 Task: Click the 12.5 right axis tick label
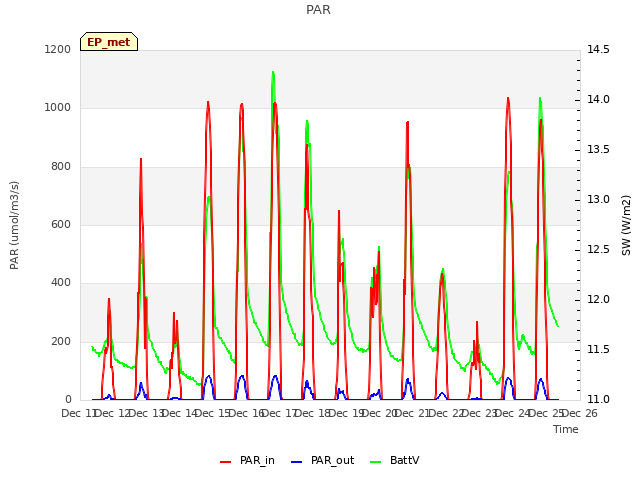pyautogui.click(x=598, y=250)
